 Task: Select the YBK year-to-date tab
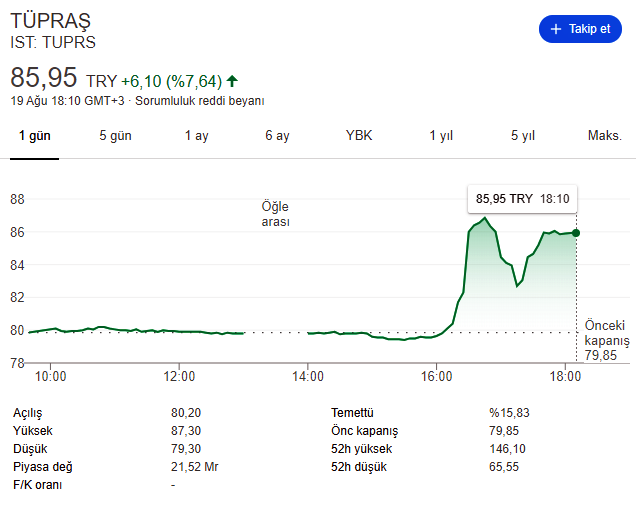(359, 136)
